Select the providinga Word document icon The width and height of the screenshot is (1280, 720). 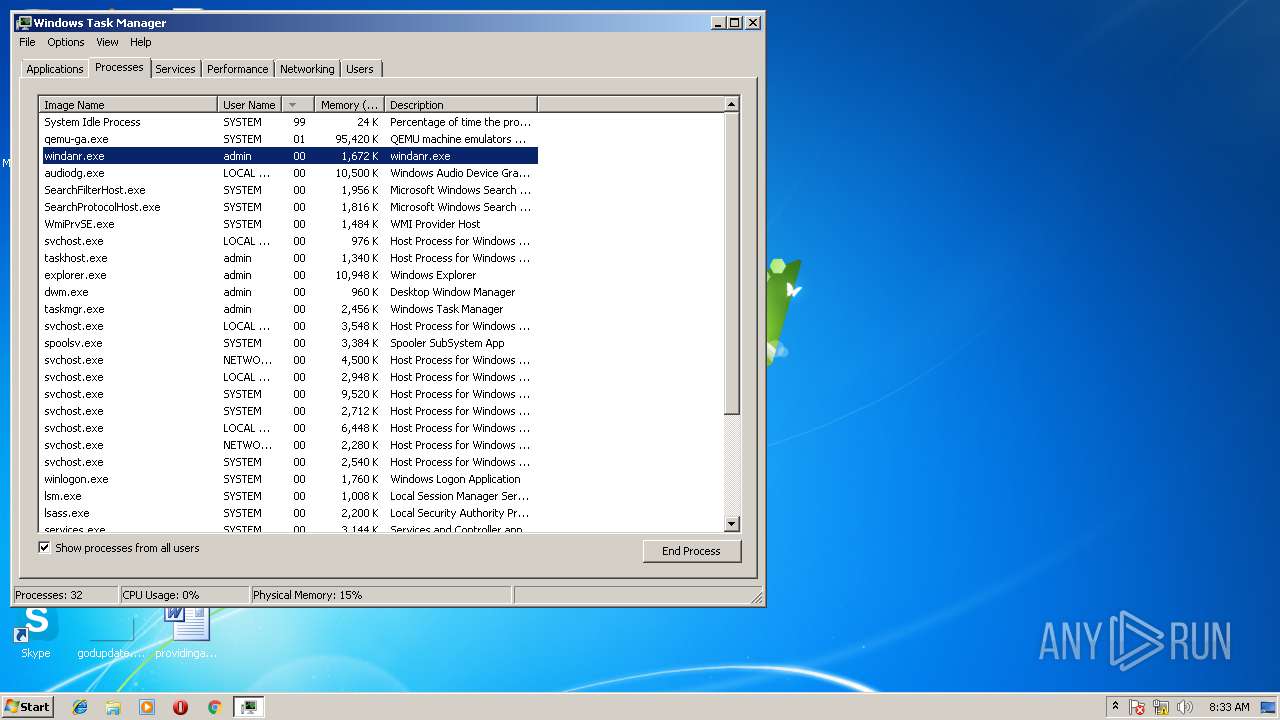[186, 632]
